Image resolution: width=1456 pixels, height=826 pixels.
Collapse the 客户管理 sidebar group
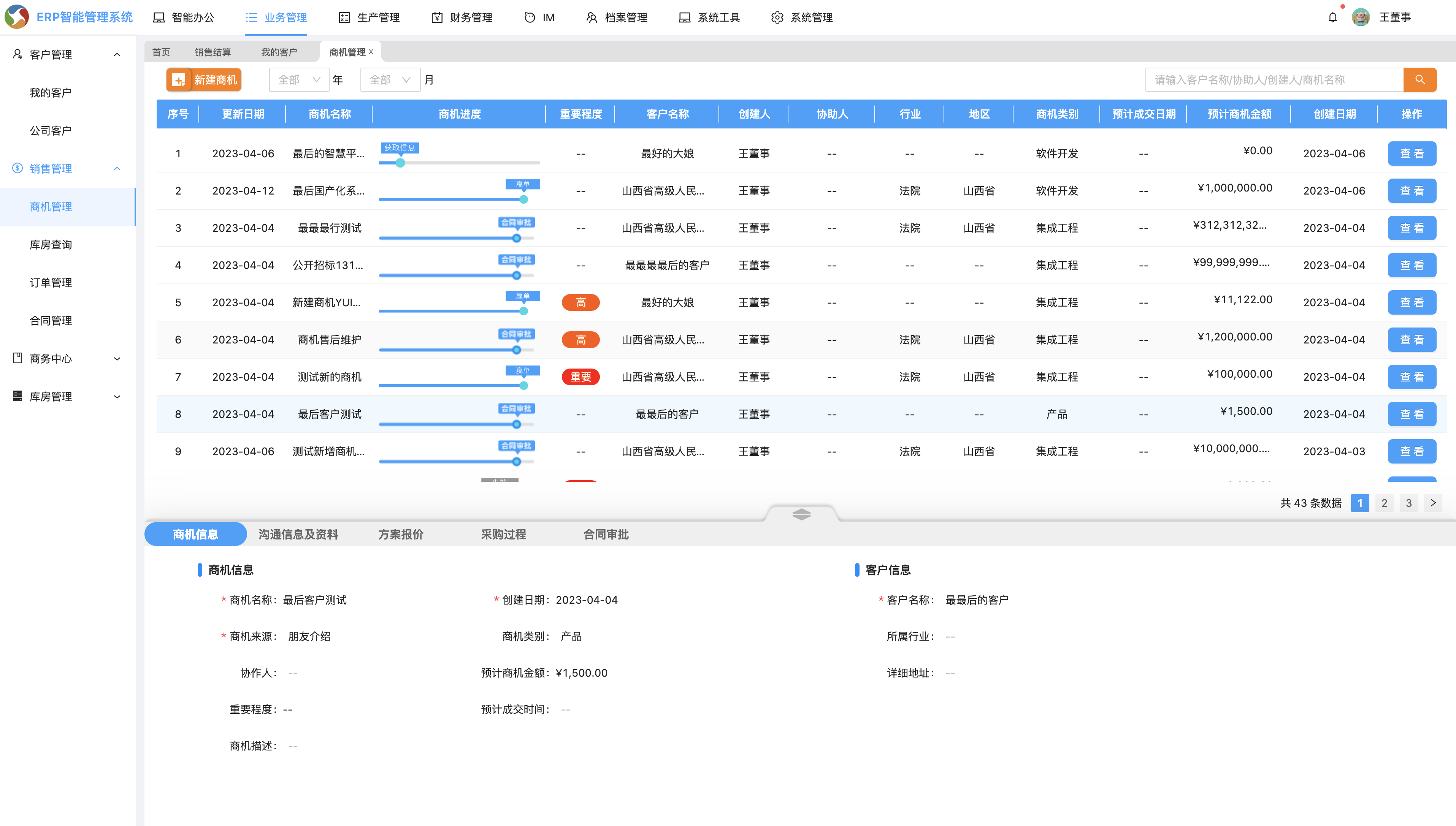coord(117,54)
